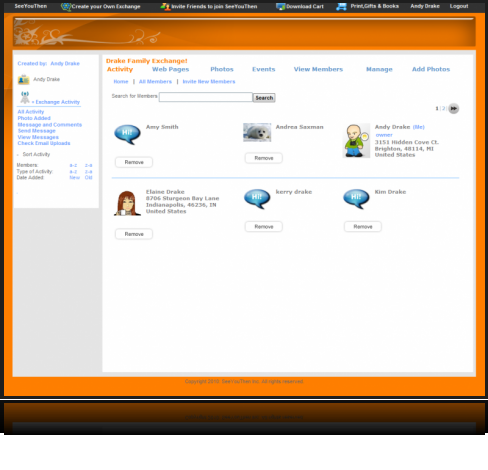Sort Type of Activity z-a

point(88,172)
